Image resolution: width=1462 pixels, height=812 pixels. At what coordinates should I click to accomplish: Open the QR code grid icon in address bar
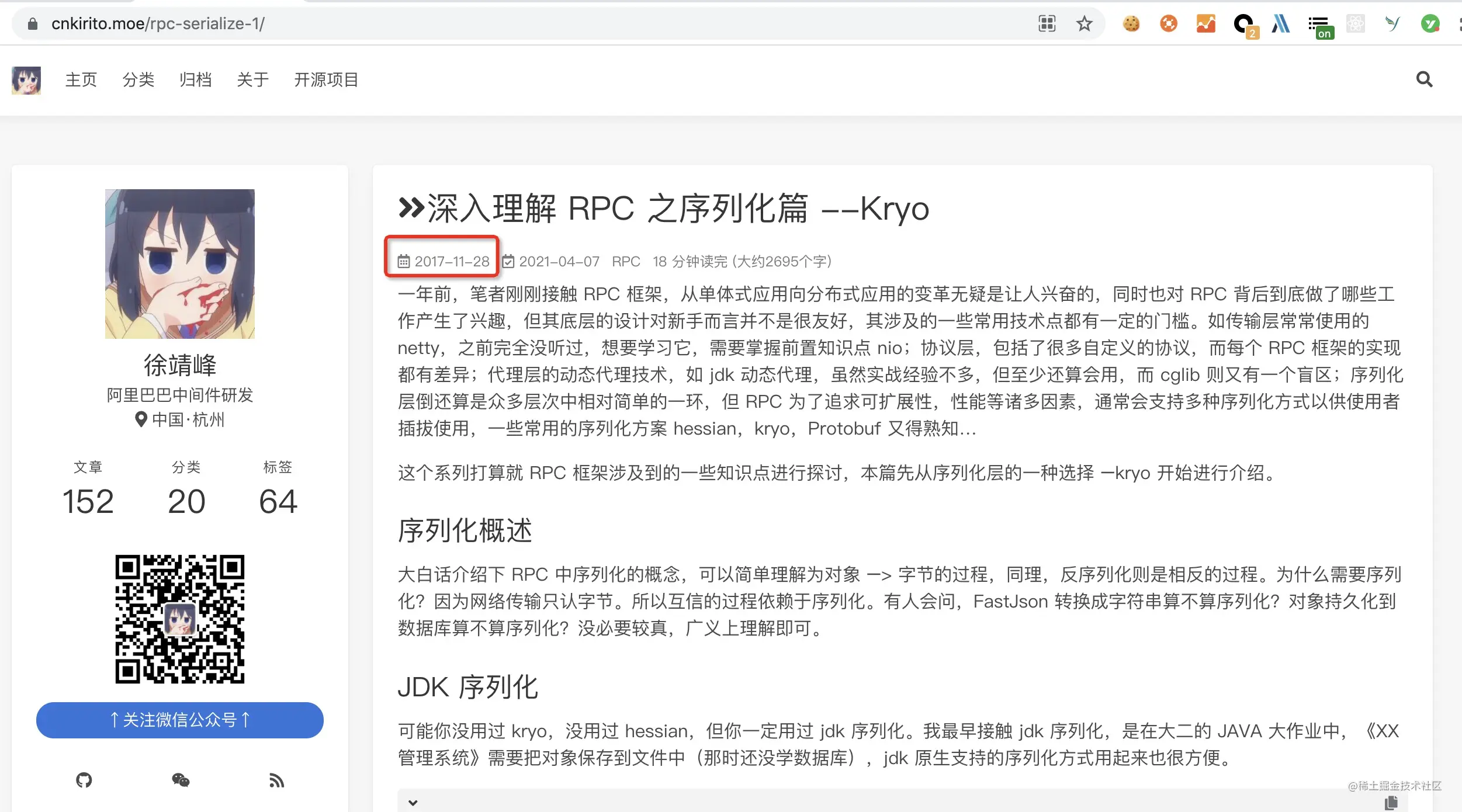click(x=1047, y=24)
